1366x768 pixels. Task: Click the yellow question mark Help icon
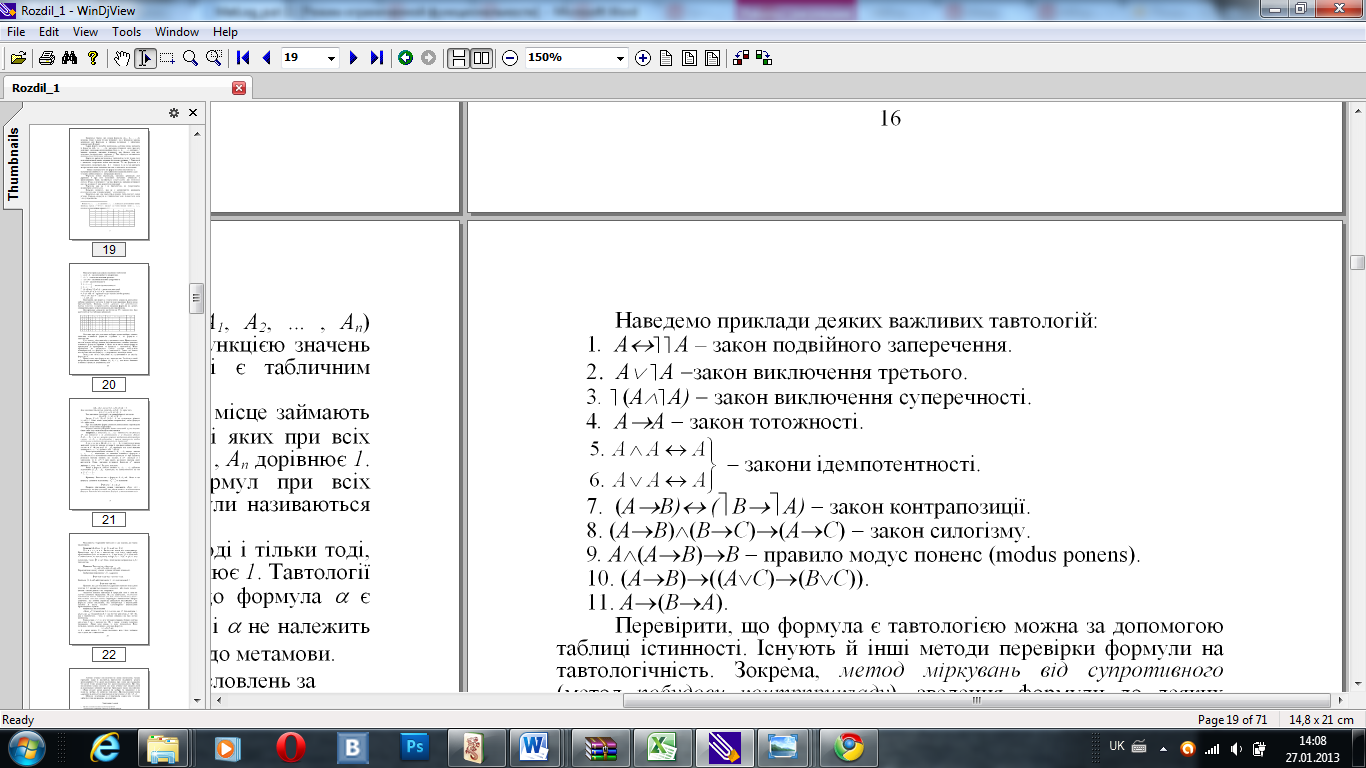click(93, 58)
